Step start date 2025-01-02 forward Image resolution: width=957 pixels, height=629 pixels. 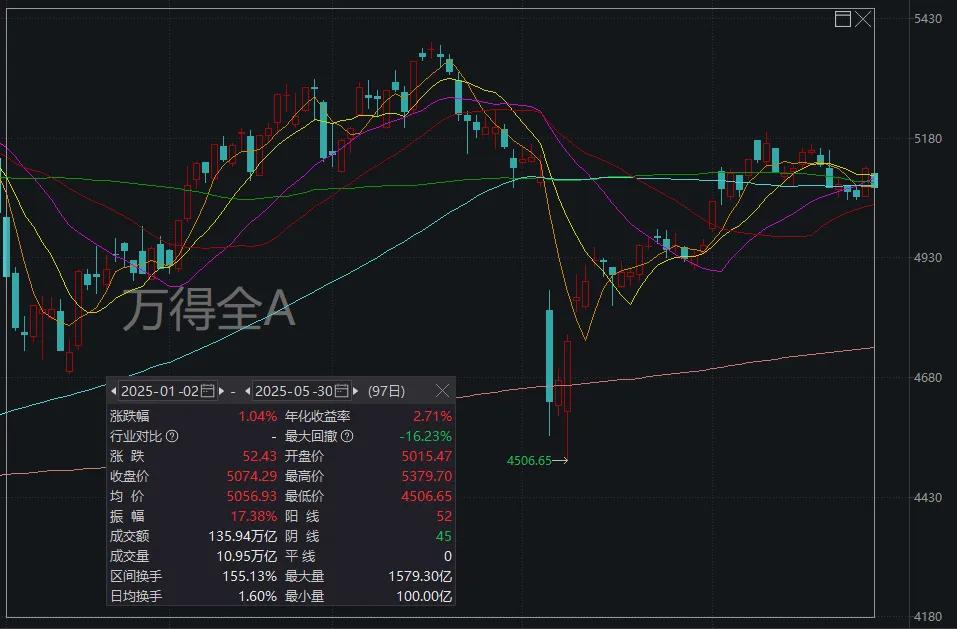click(222, 391)
